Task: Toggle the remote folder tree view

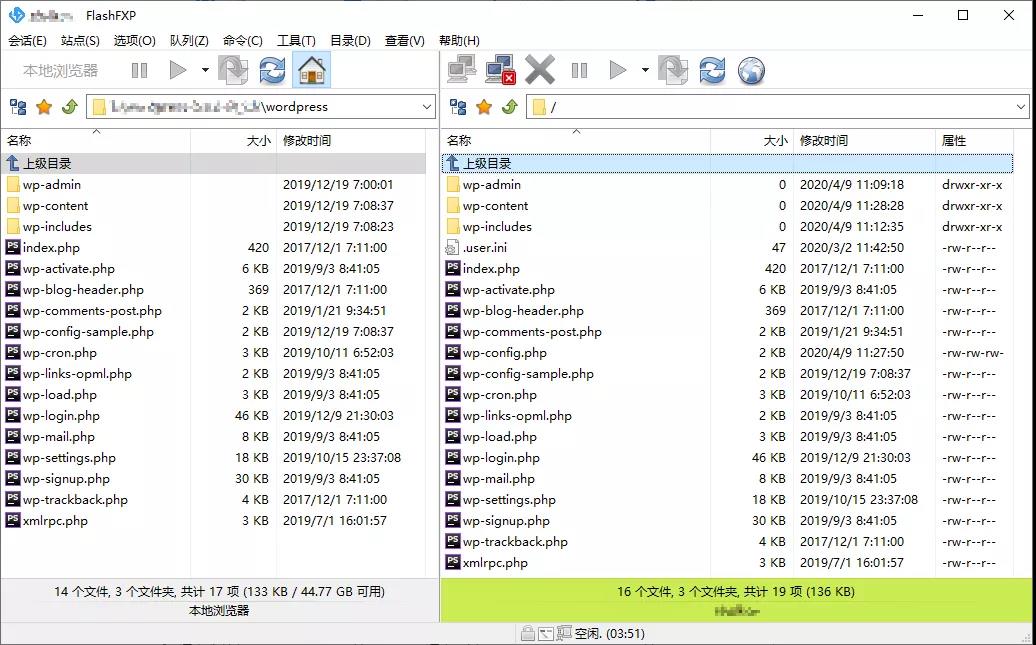Action: 458,106
